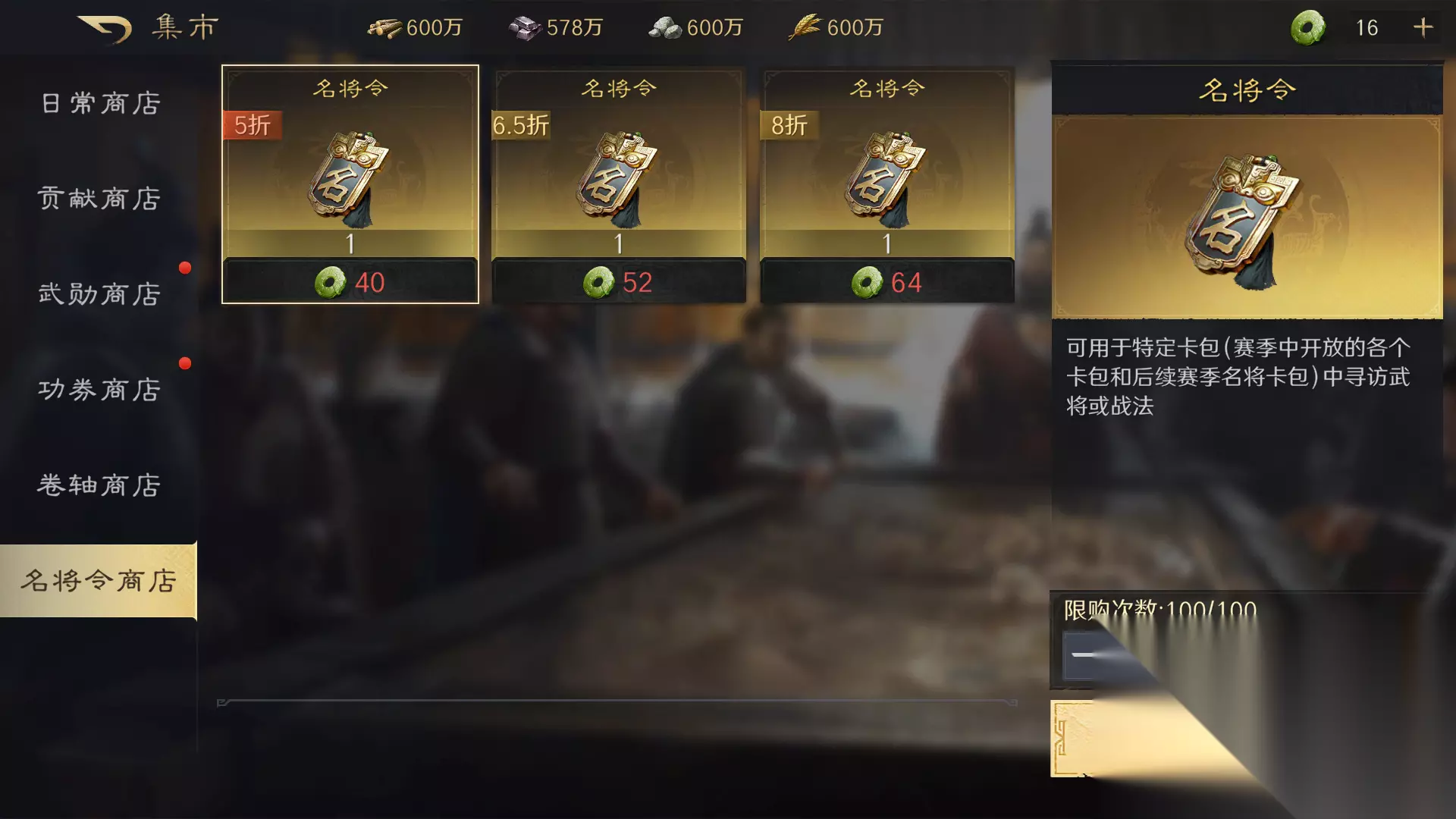Screen dimensions: 1456x819
Task: Select the 6.5折 名将令 item card
Action: coord(618,184)
